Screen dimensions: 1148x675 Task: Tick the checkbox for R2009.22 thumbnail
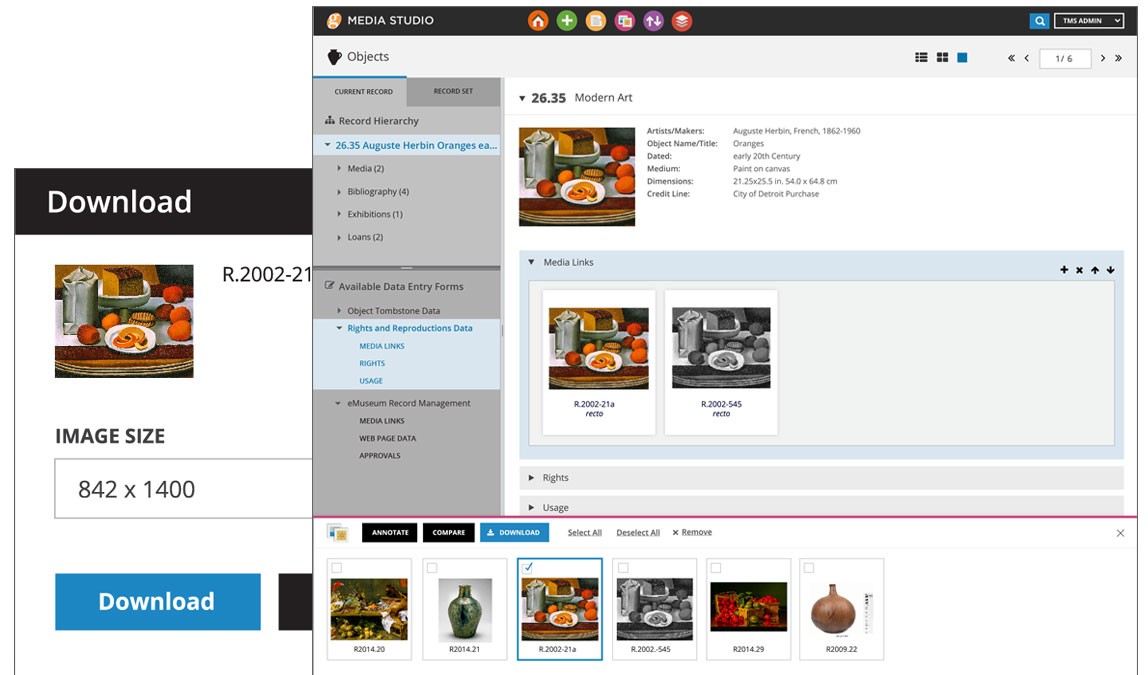pos(809,567)
